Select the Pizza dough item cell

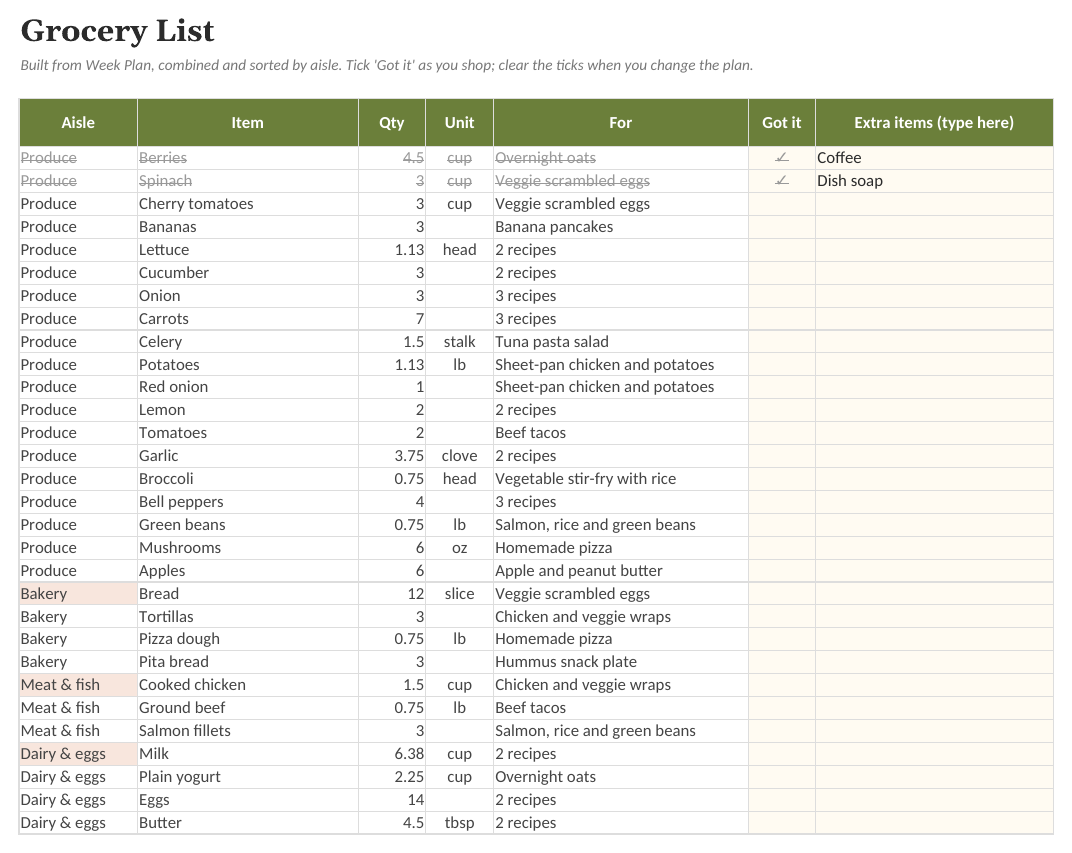[x=247, y=639]
